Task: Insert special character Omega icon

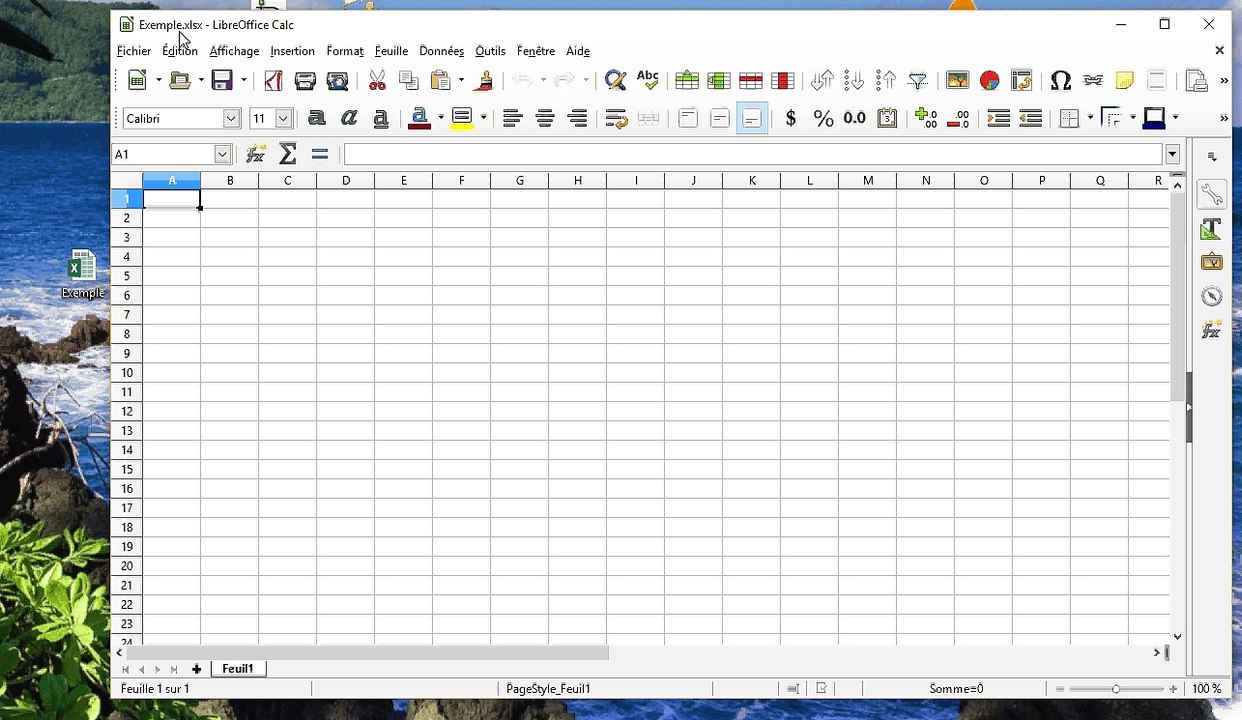Action: click(1061, 81)
